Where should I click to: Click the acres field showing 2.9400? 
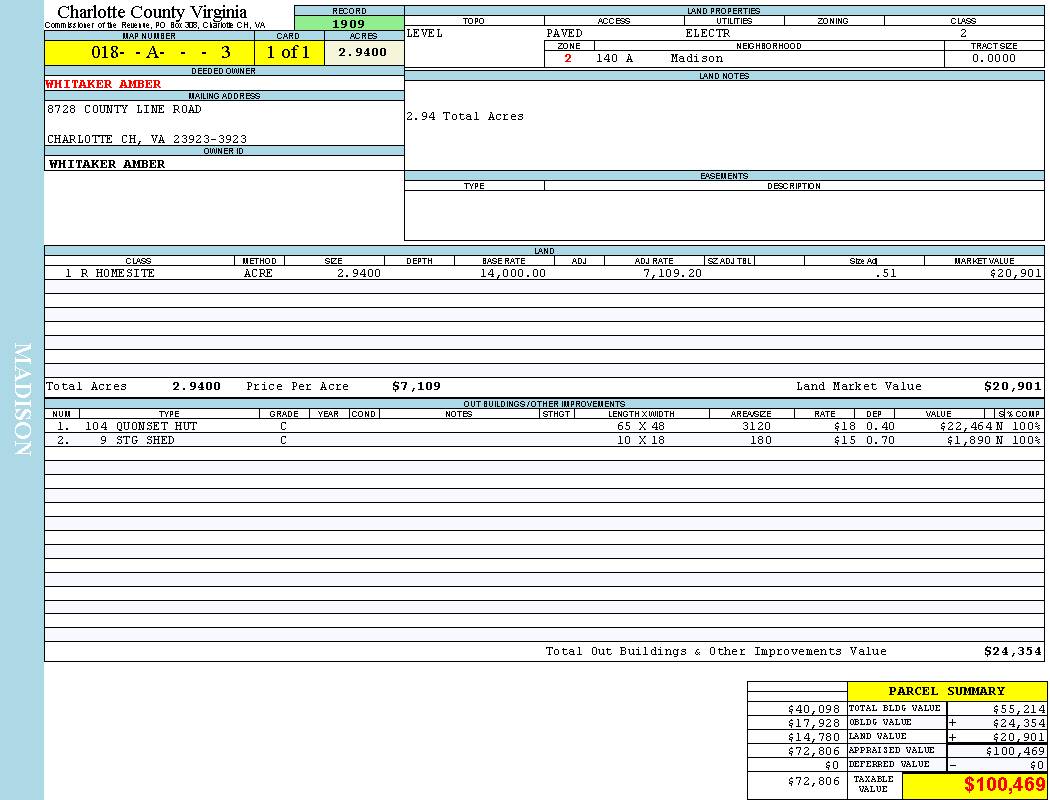pyautogui.click(x=363, y=53)
